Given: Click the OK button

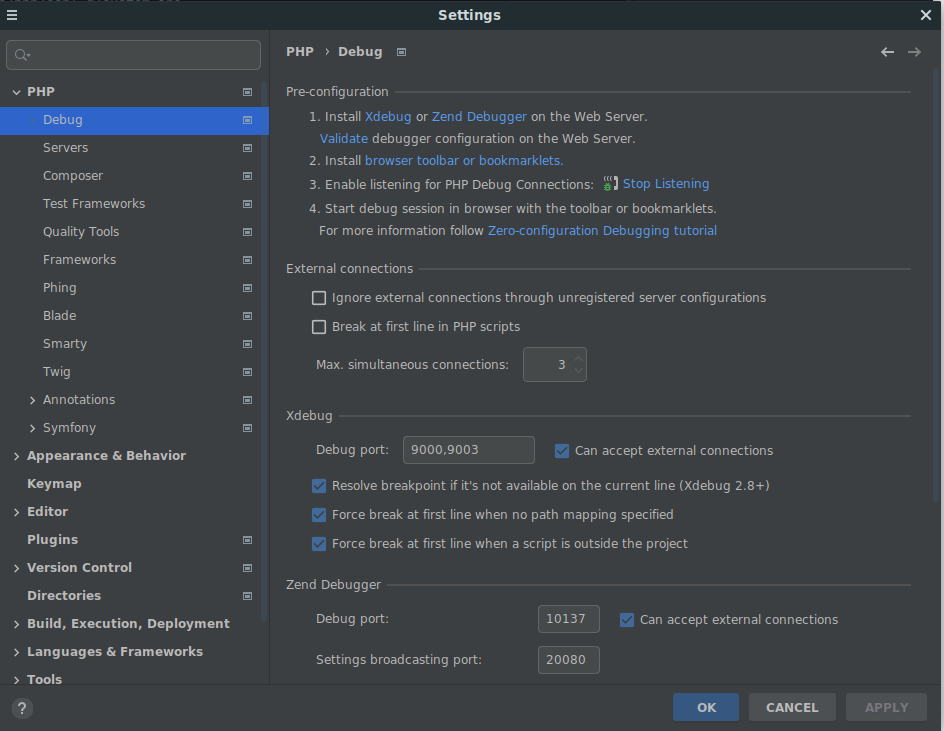Looking at the screenshot, I should (706, 708).
